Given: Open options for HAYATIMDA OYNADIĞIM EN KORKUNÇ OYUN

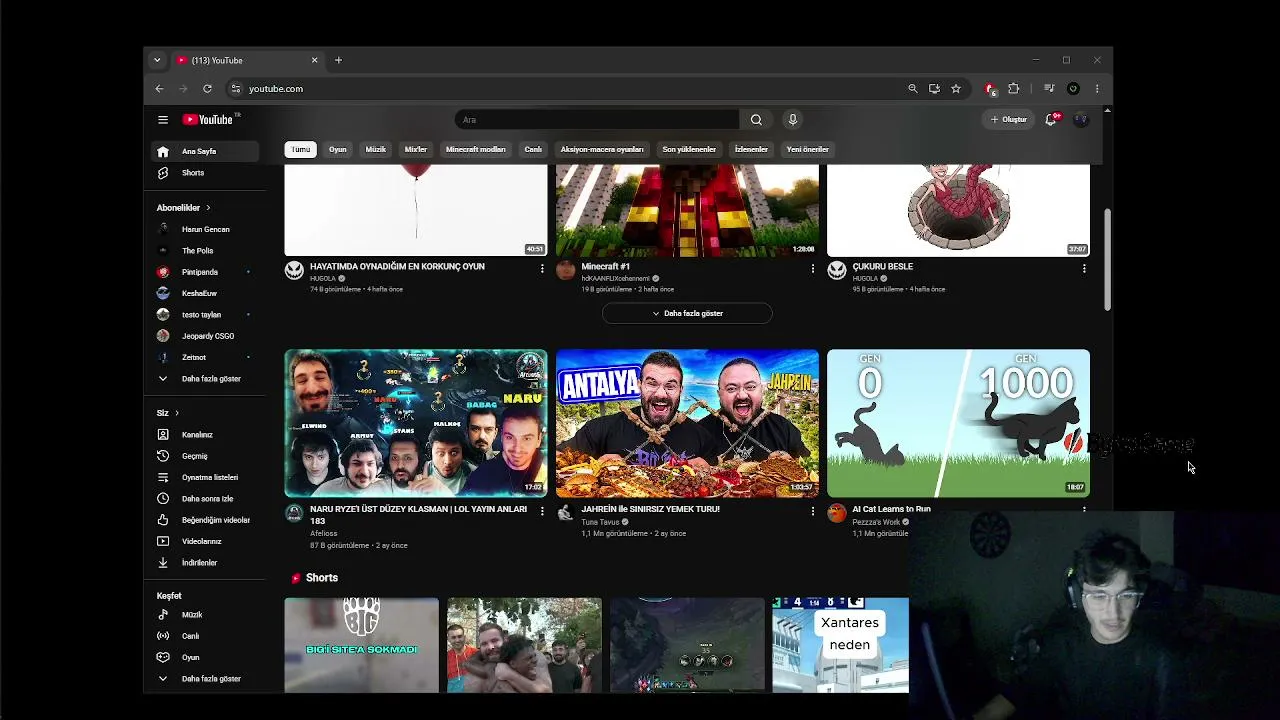Looking at the screenshot, I should pos(542,268).
